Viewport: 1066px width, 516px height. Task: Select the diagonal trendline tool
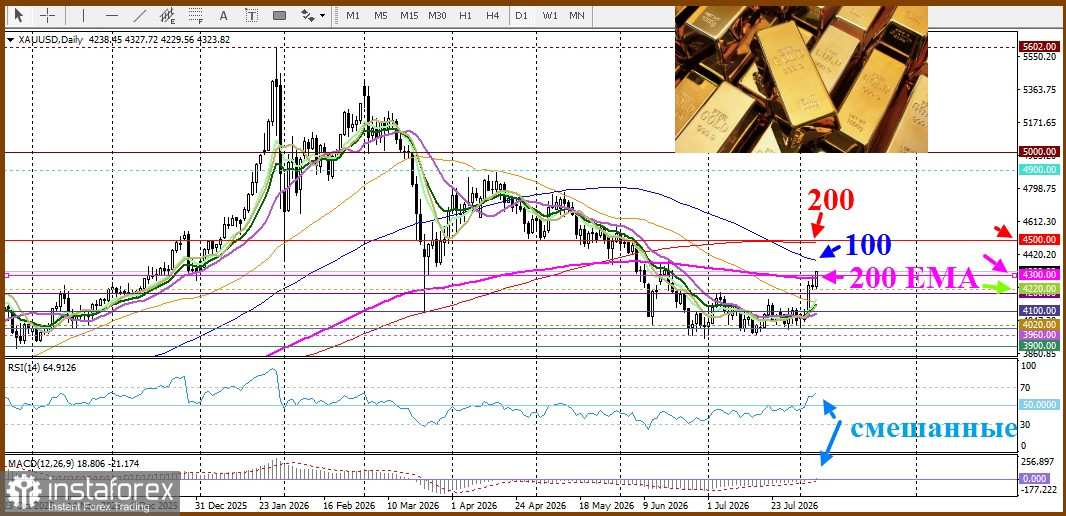(140, 15)
